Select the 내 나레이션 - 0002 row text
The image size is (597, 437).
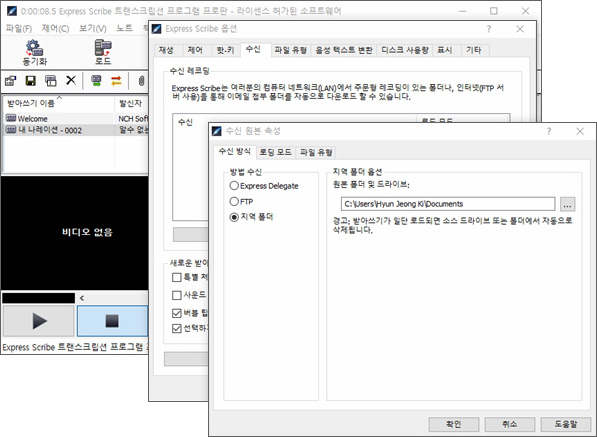coord(50,130)
